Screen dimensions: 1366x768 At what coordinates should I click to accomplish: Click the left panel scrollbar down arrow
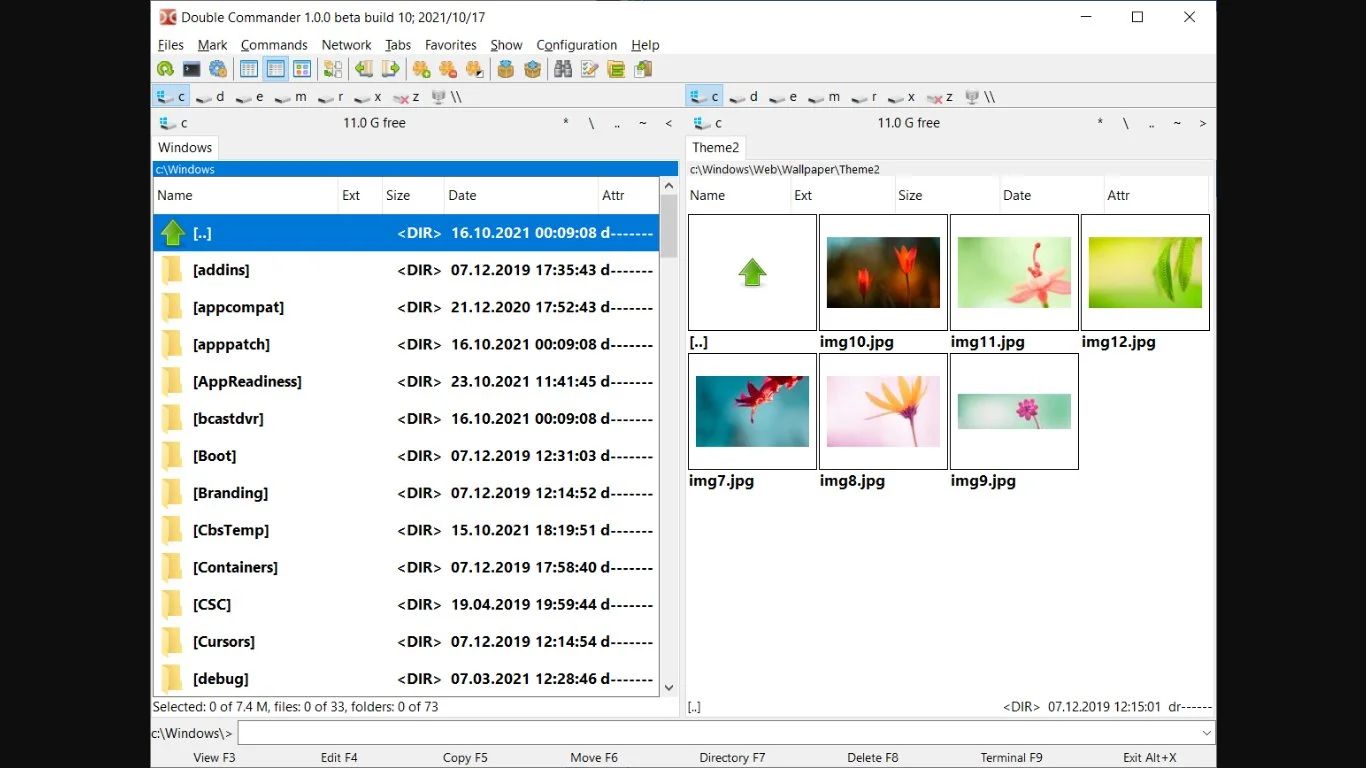[x=669, y=688]
